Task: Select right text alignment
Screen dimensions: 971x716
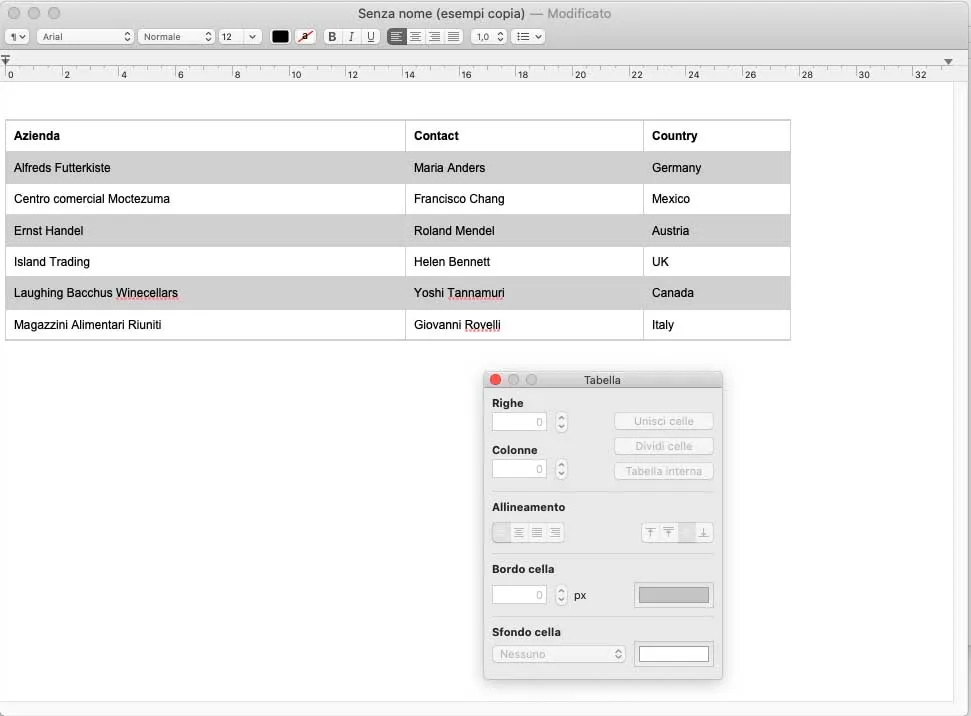Action: coord(433,36)
